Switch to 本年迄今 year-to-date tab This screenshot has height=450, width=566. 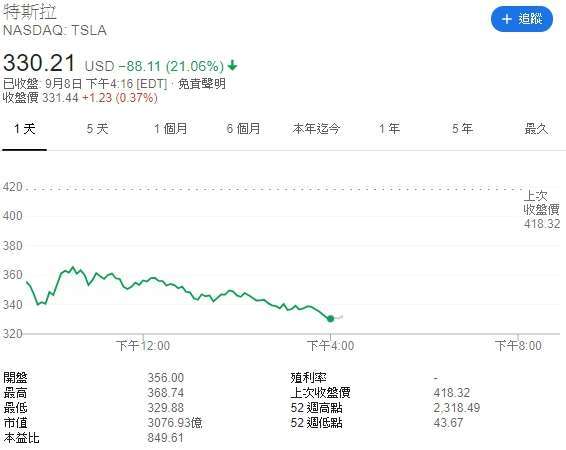(317, 128)
